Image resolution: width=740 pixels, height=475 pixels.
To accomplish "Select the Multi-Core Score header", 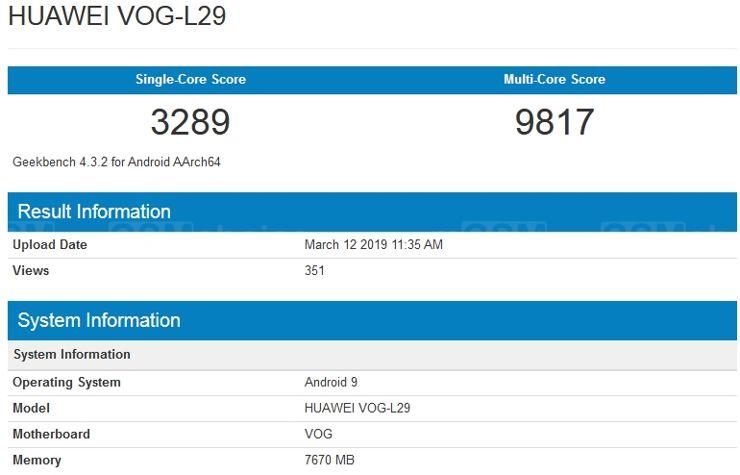I will pyautogui.click(x=555, y=79).
